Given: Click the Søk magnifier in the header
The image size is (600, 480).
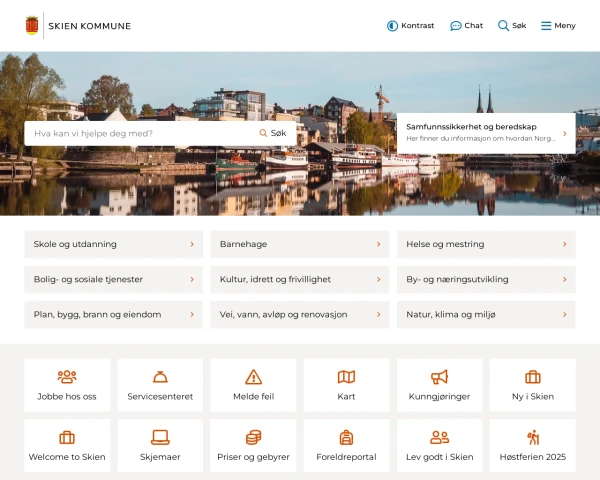Looking at the screenshot, I should (504, 26).
